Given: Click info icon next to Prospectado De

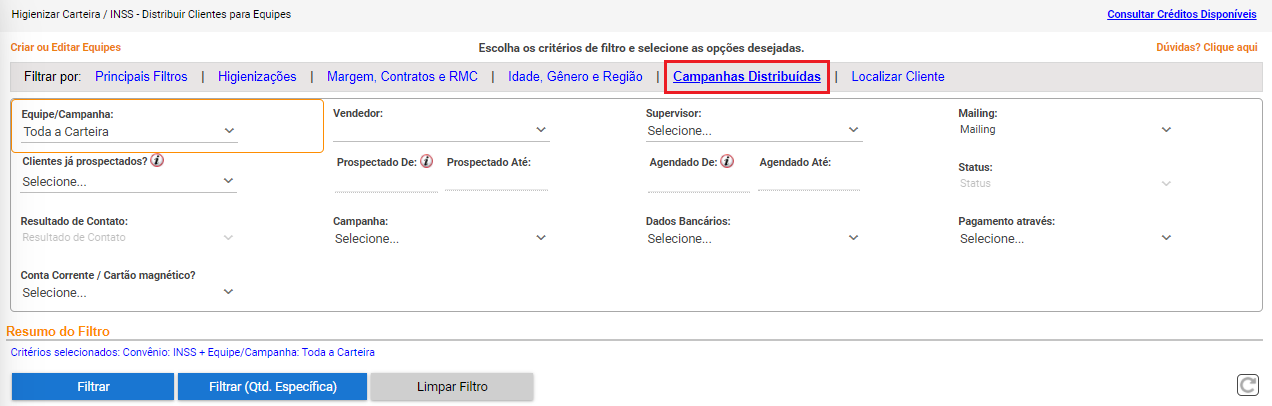Looking at the screenshot, I should (x=426, y=161).
